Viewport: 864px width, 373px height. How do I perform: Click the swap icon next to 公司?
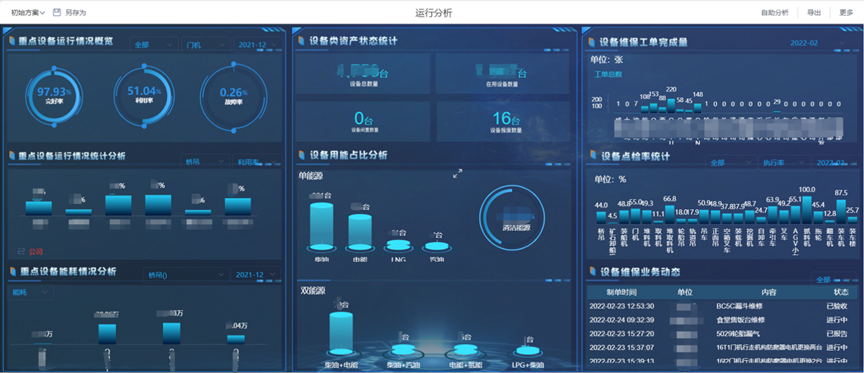(x=22, y=251)
